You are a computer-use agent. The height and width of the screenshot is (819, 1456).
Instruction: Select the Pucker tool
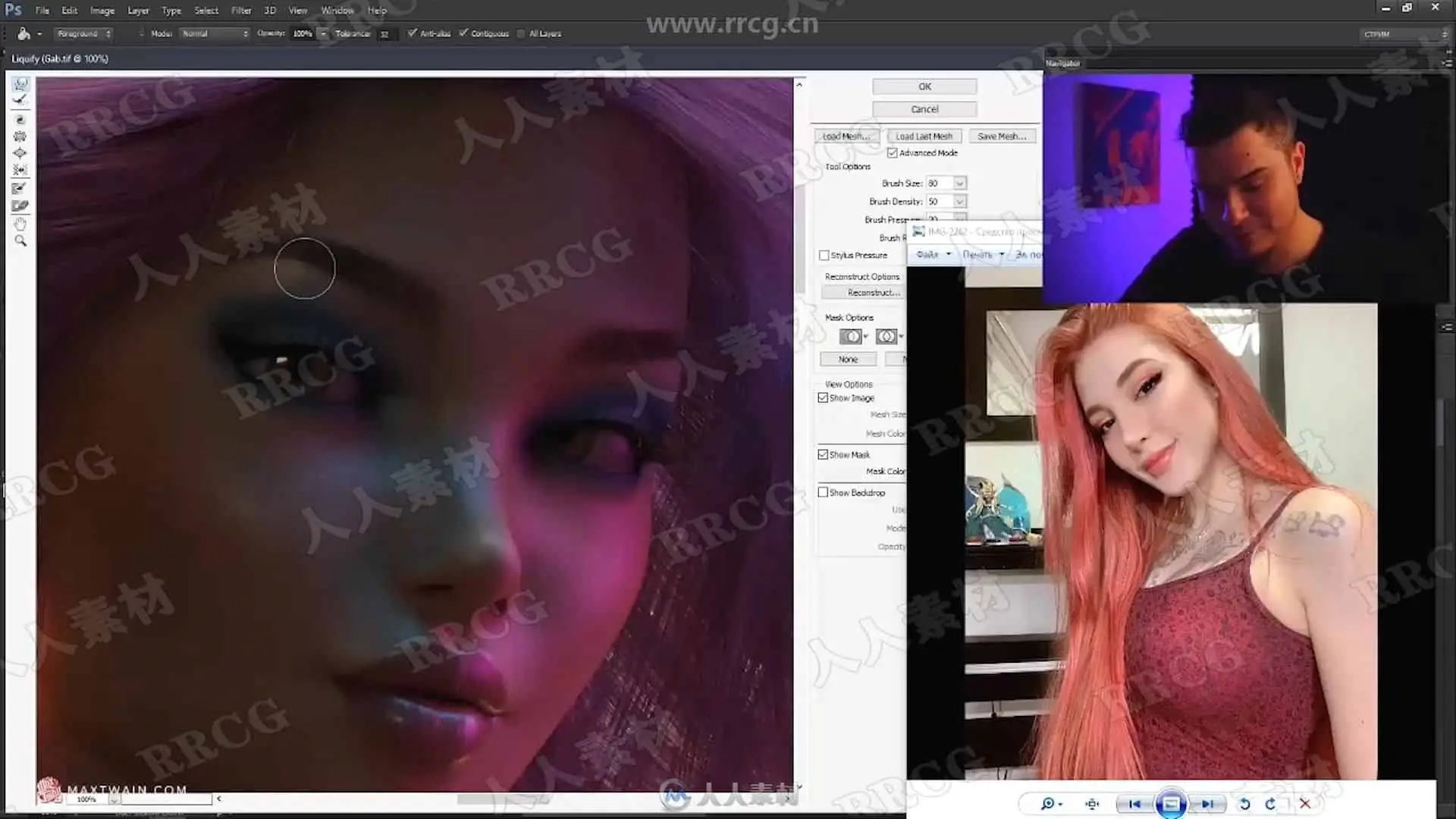[20, 136]
